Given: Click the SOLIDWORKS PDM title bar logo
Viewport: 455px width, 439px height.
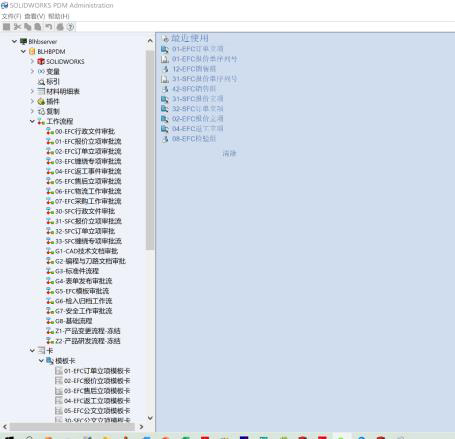Looking at the screenshot, I should 4,5.
